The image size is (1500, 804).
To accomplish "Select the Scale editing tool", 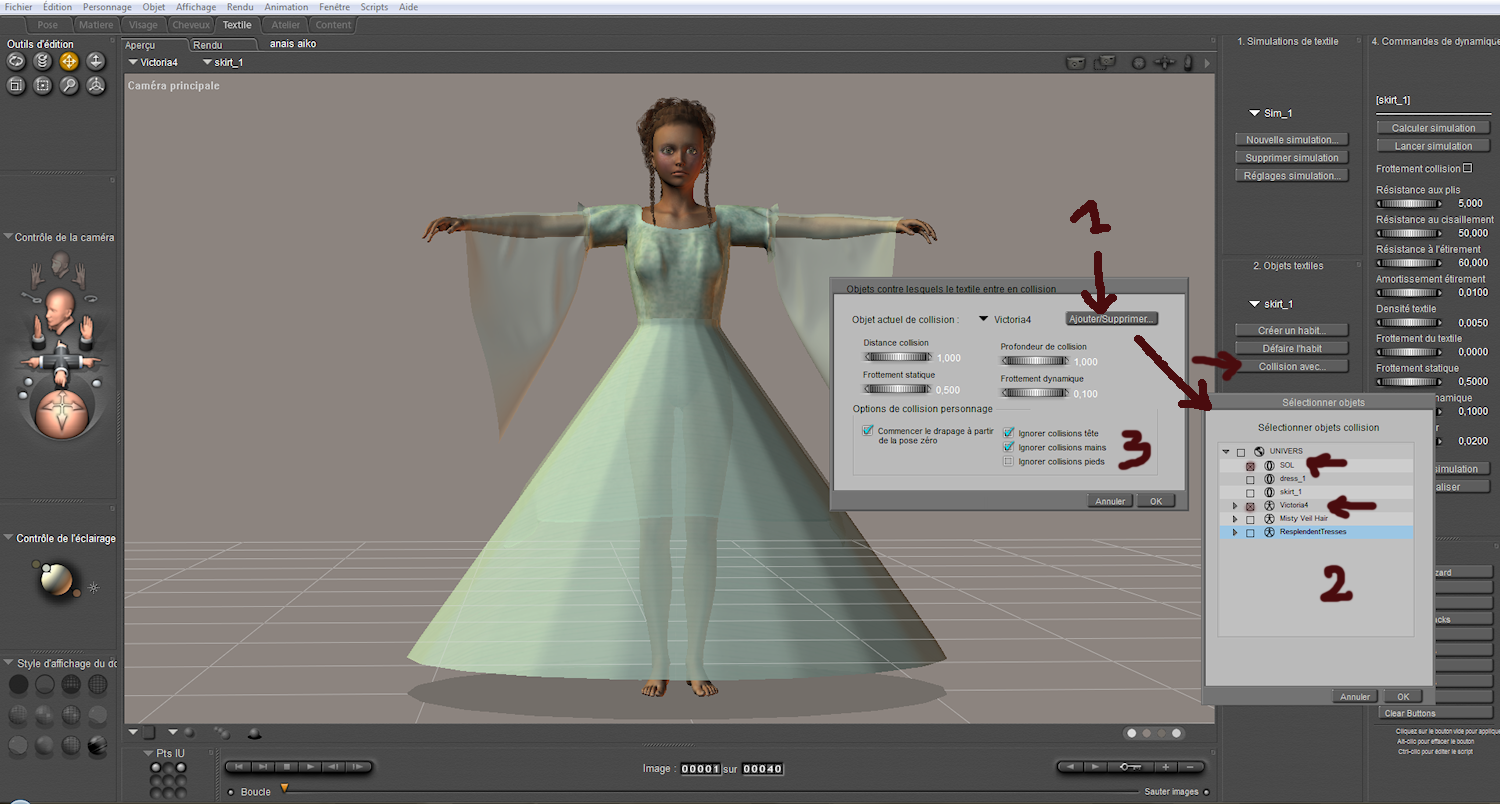I will tap(16, 86).
